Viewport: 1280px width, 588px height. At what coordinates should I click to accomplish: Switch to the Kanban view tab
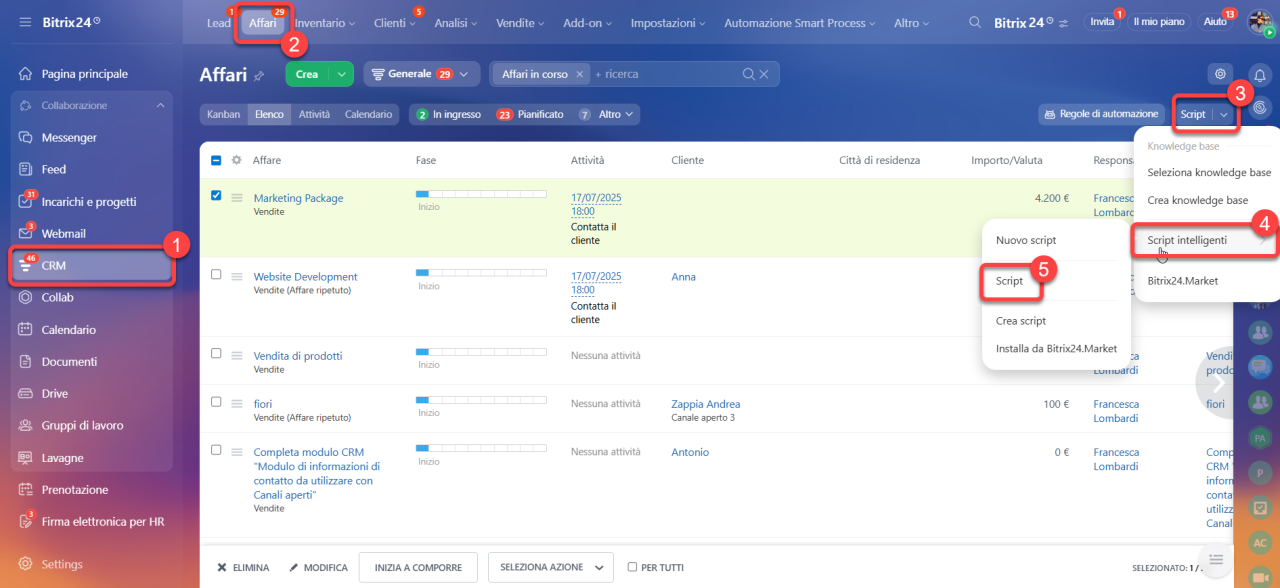223,115
